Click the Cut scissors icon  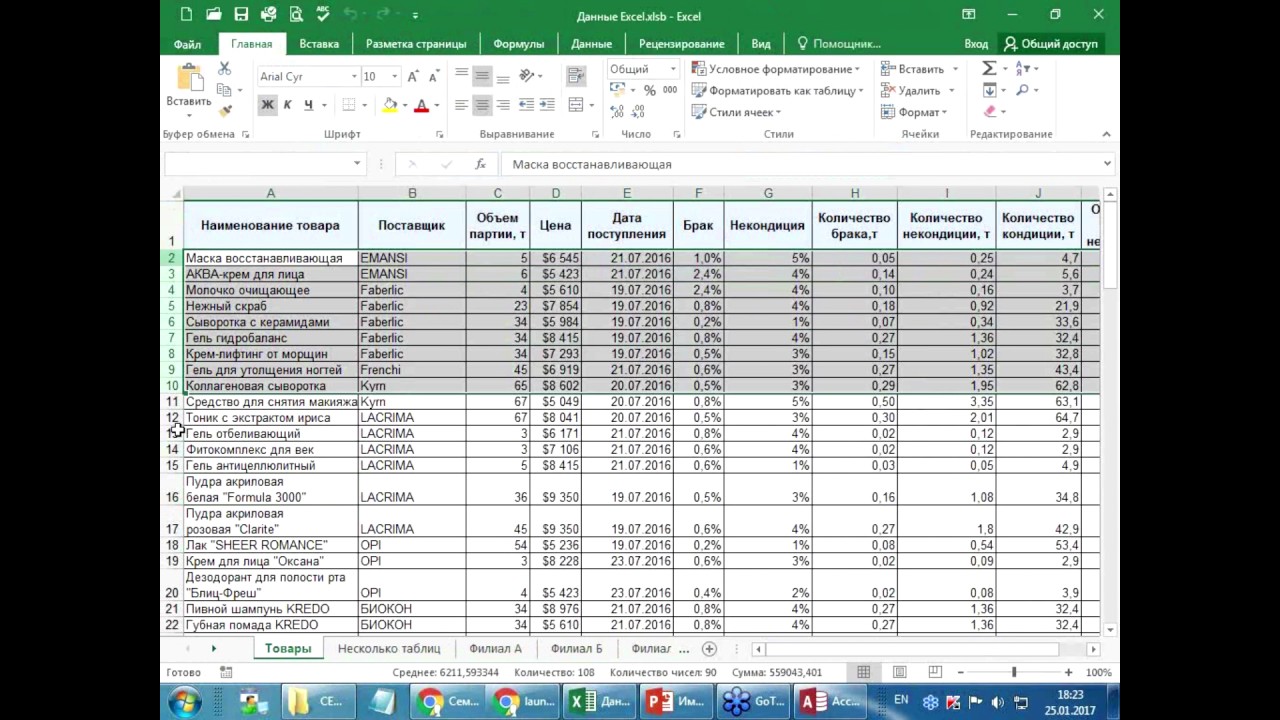[x=224, y=68]
